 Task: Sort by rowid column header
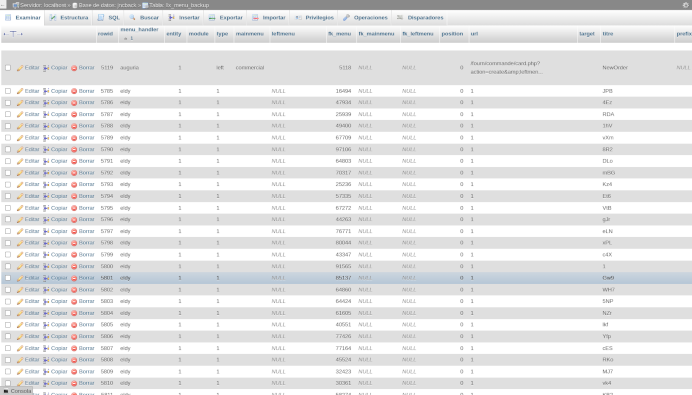click(x=105, y=34)
